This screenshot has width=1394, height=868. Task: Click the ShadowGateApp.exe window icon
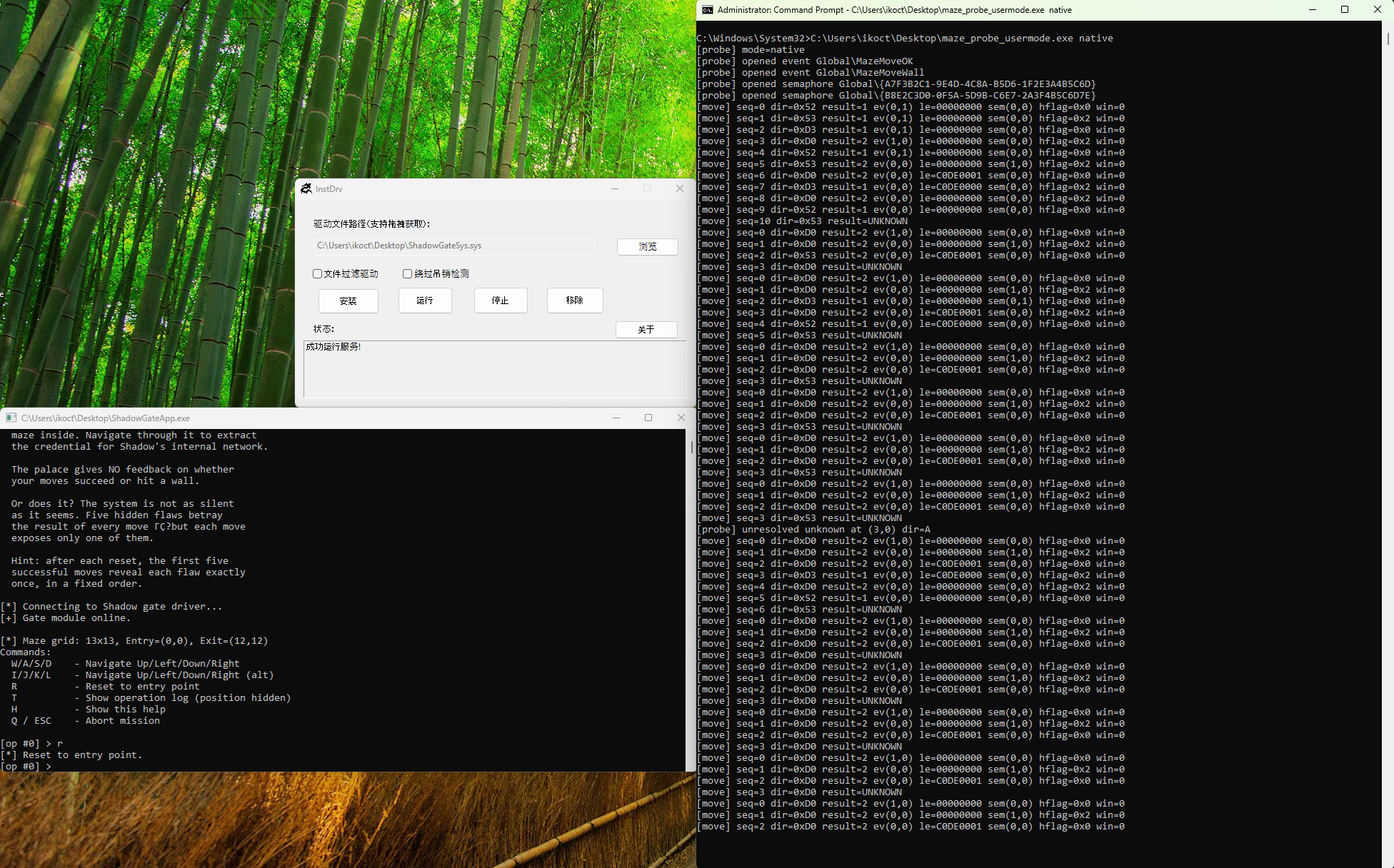(x=11, y=418)
